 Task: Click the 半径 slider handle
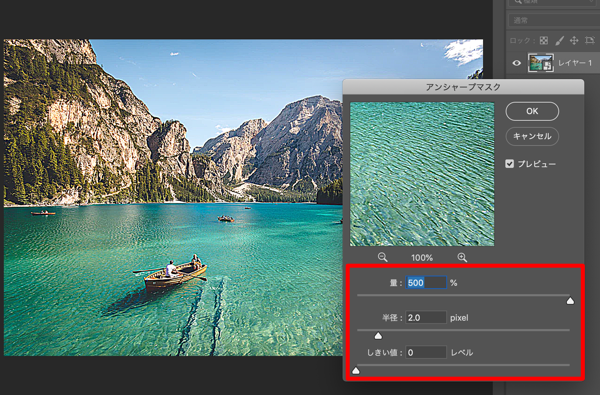[378, 336]
